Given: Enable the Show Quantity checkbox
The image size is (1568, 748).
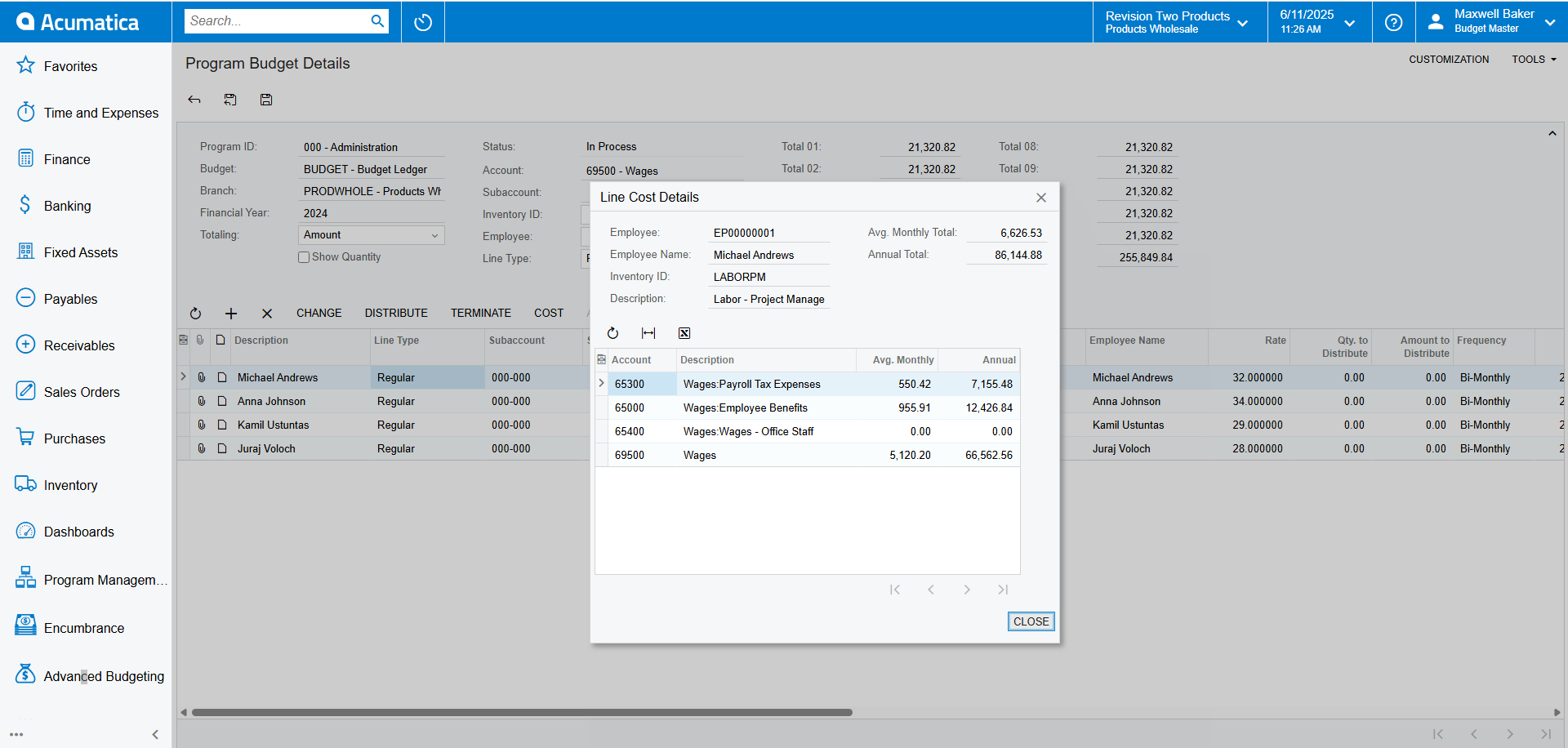Looking at the screenshot, I should point(304,257).
